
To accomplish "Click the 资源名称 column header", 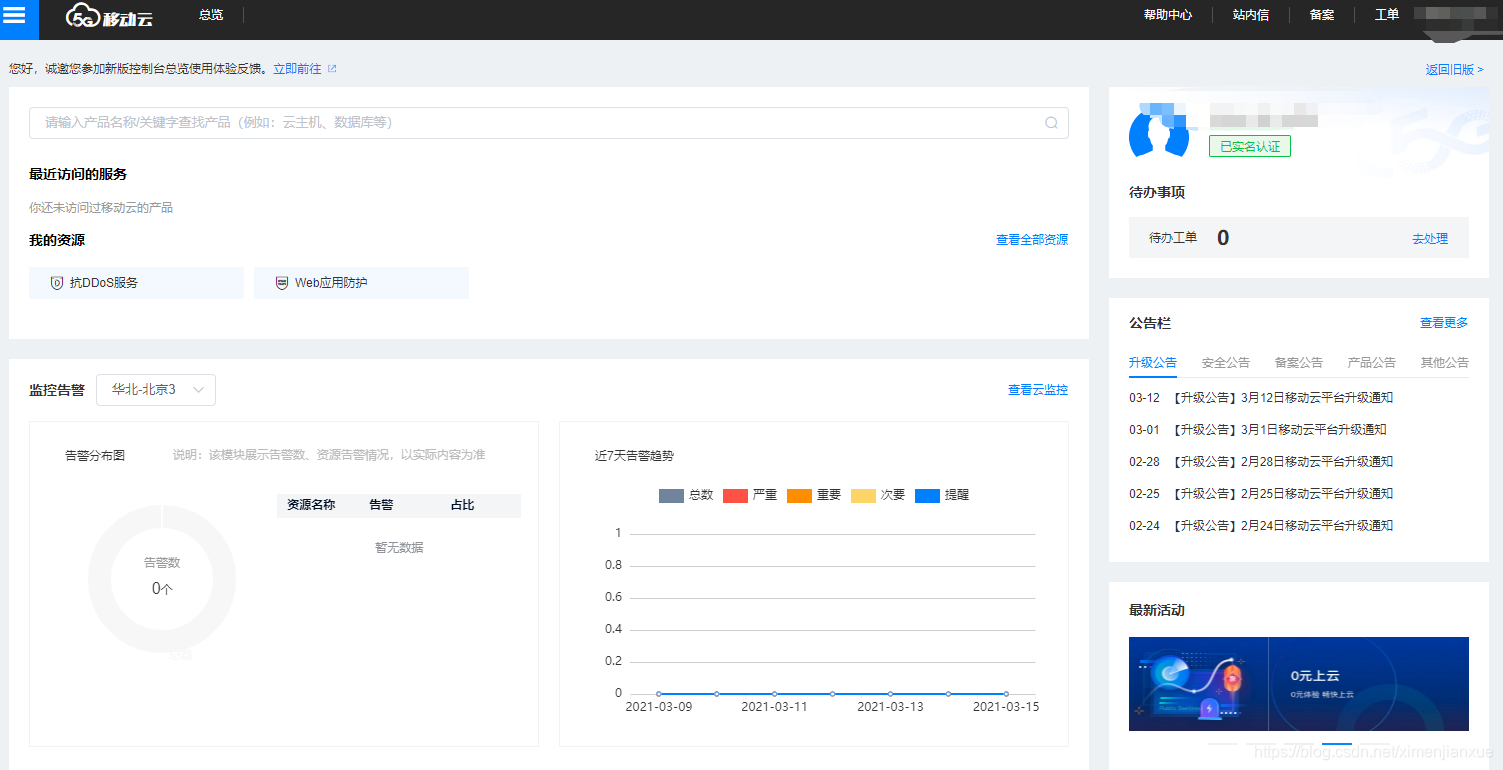I will pos(311,506).
